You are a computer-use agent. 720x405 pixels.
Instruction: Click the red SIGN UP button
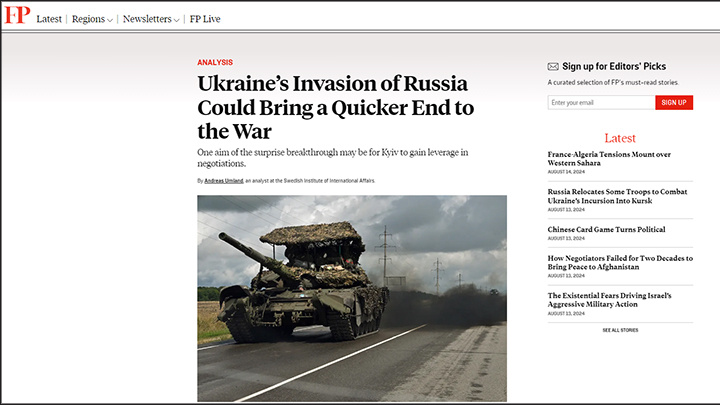[x=674, y=102]
